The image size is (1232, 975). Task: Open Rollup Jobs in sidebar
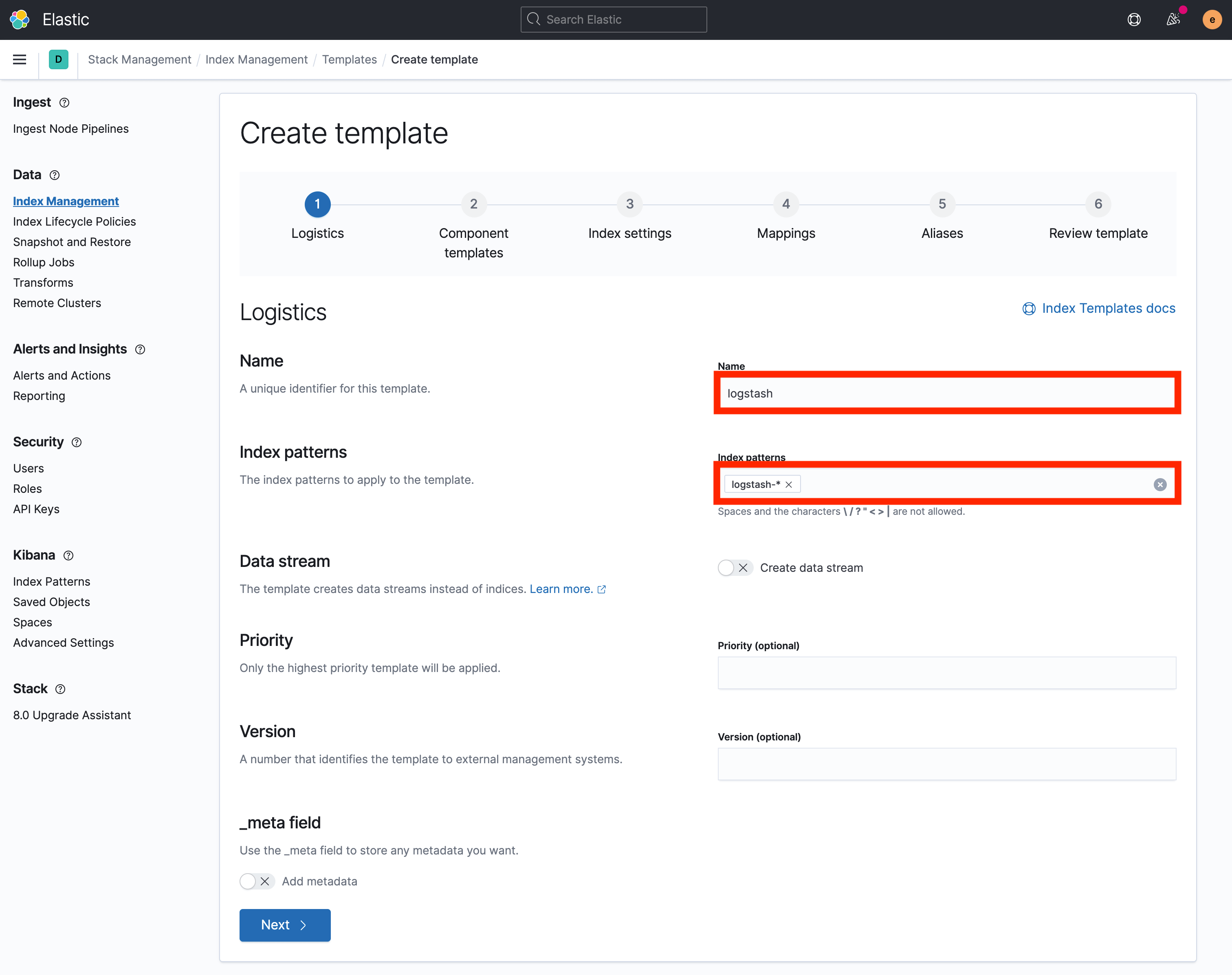click(x=43, y=263)
